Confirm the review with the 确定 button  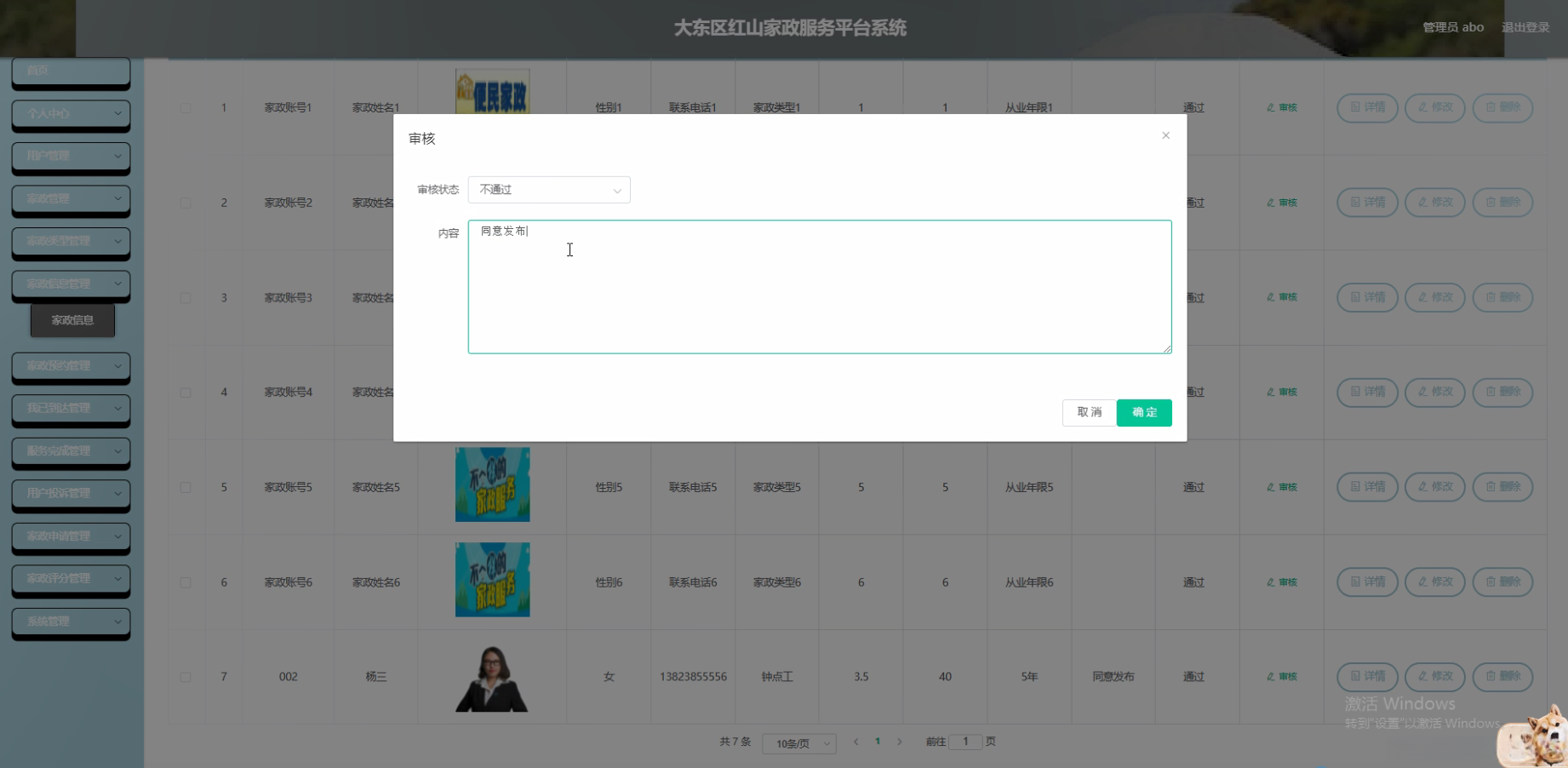tap(1144, 413)
